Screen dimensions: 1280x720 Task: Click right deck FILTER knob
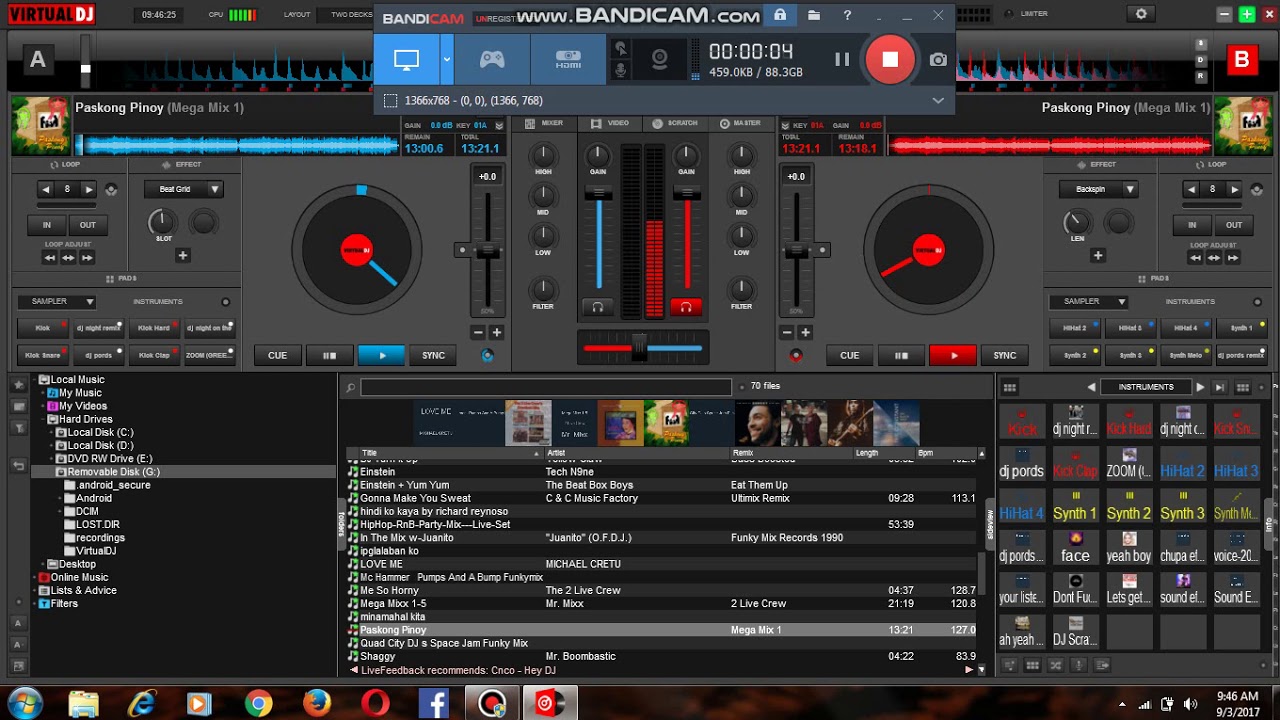(x=741, y=290)
